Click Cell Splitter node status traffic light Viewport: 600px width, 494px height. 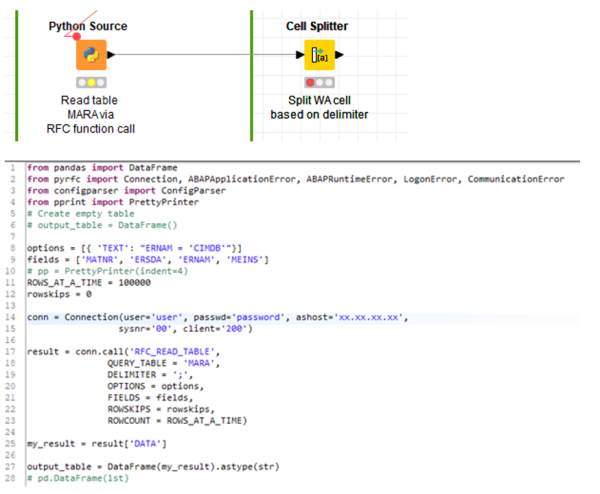pos(320,82)
